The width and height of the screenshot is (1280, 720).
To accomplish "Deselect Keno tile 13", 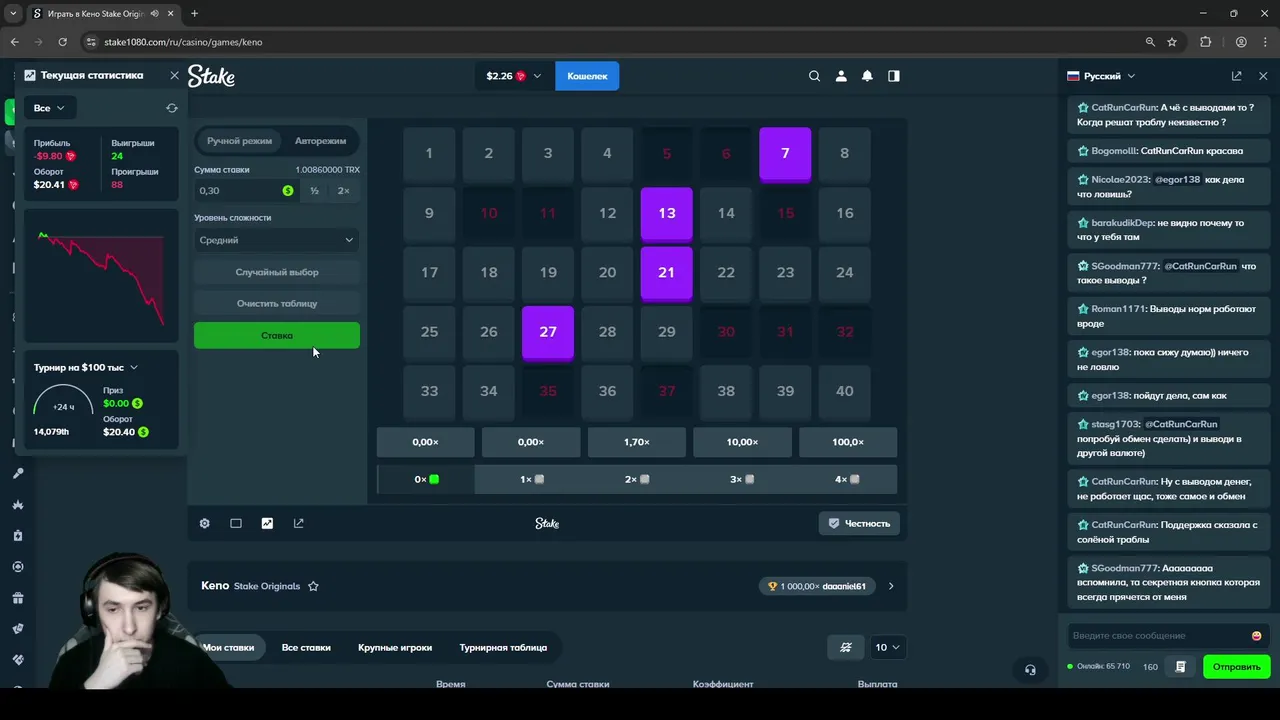I will click(x=667, y=213).
